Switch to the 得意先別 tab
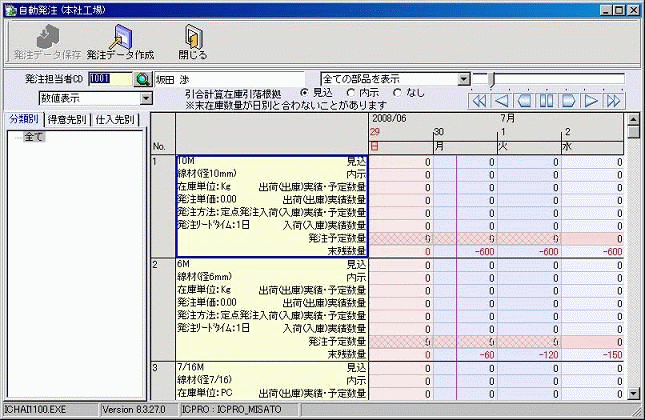 67,120
